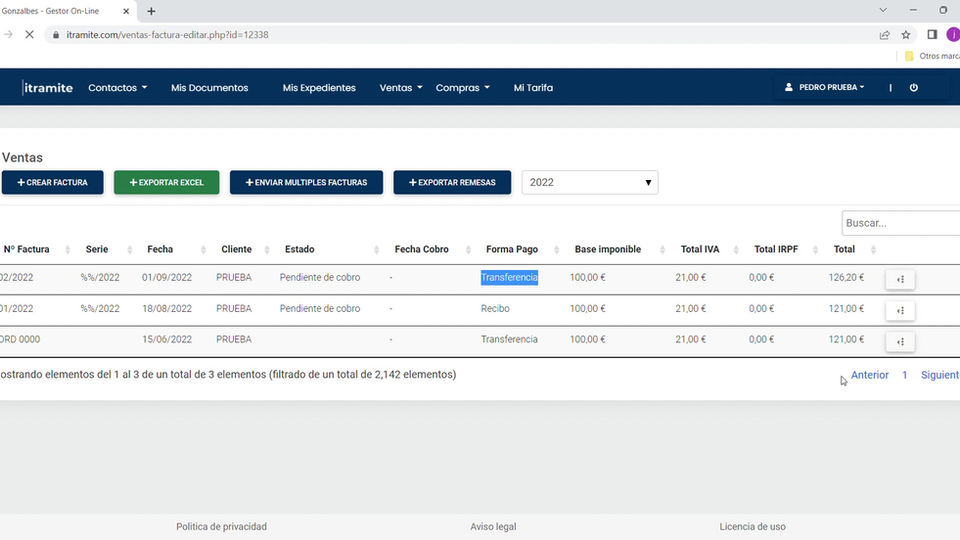The width and height of the screenshot is (960, 540).
Task: Go to Mis Expedientes
Action: click(319, 88)
